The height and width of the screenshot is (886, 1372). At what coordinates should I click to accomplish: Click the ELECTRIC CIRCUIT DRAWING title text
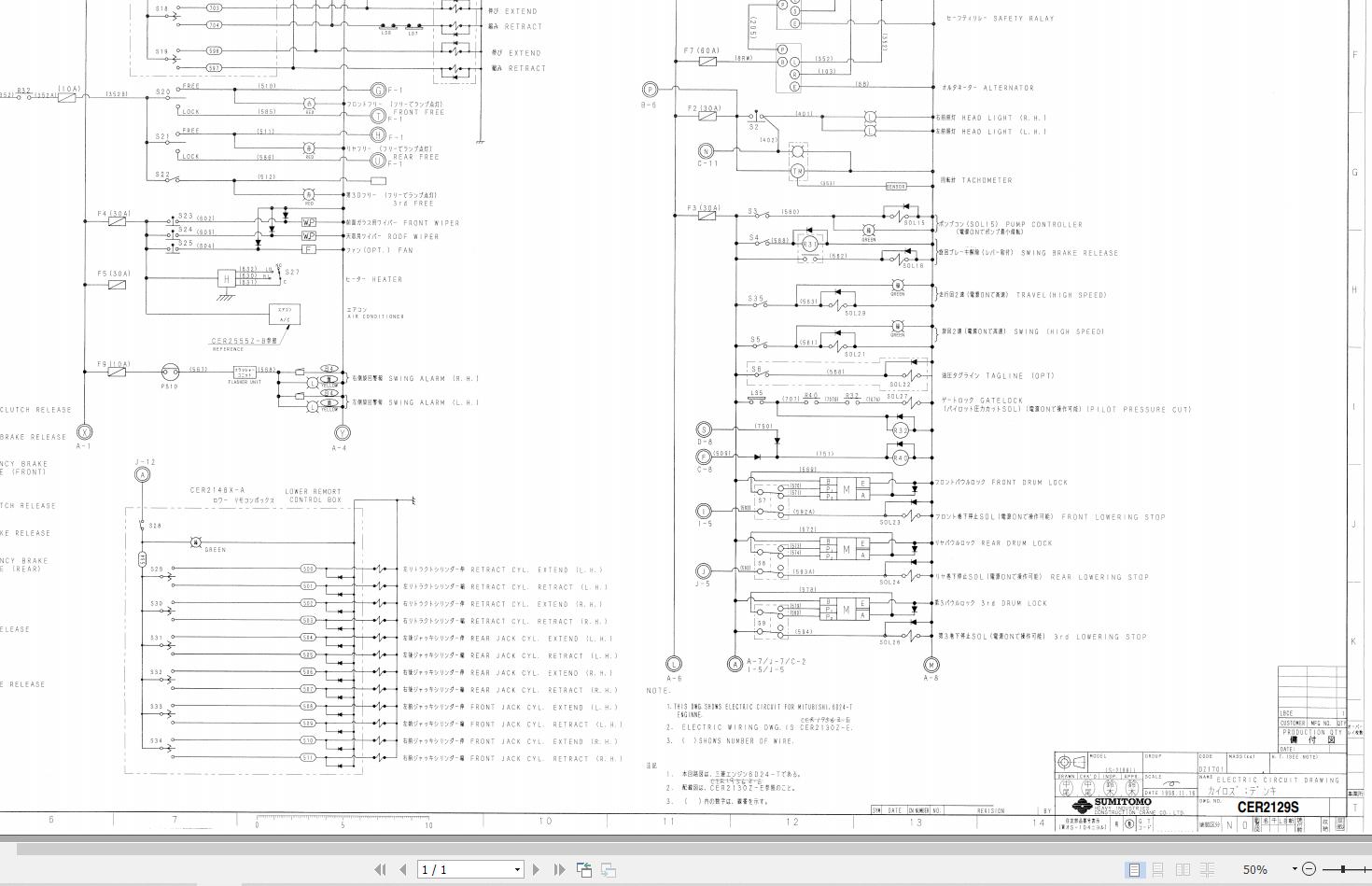pyautogui.click(x=1278, y=780)
